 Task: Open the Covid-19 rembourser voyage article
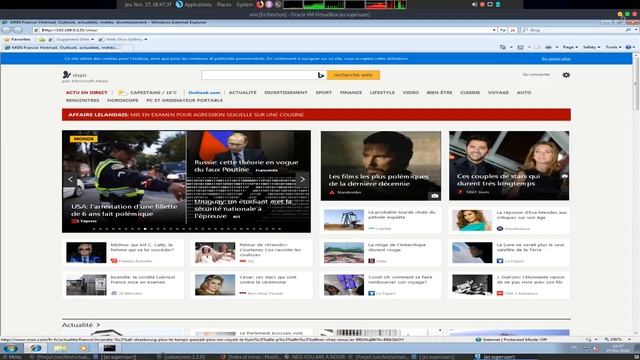(380, 285)
